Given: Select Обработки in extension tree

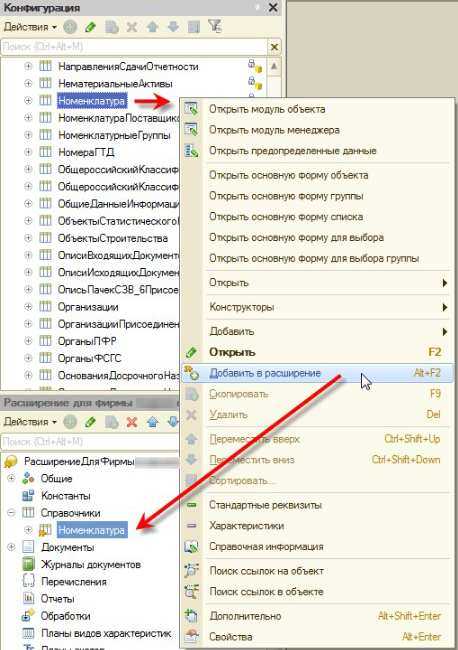Looking at the screenshot, I should point(65,616).
